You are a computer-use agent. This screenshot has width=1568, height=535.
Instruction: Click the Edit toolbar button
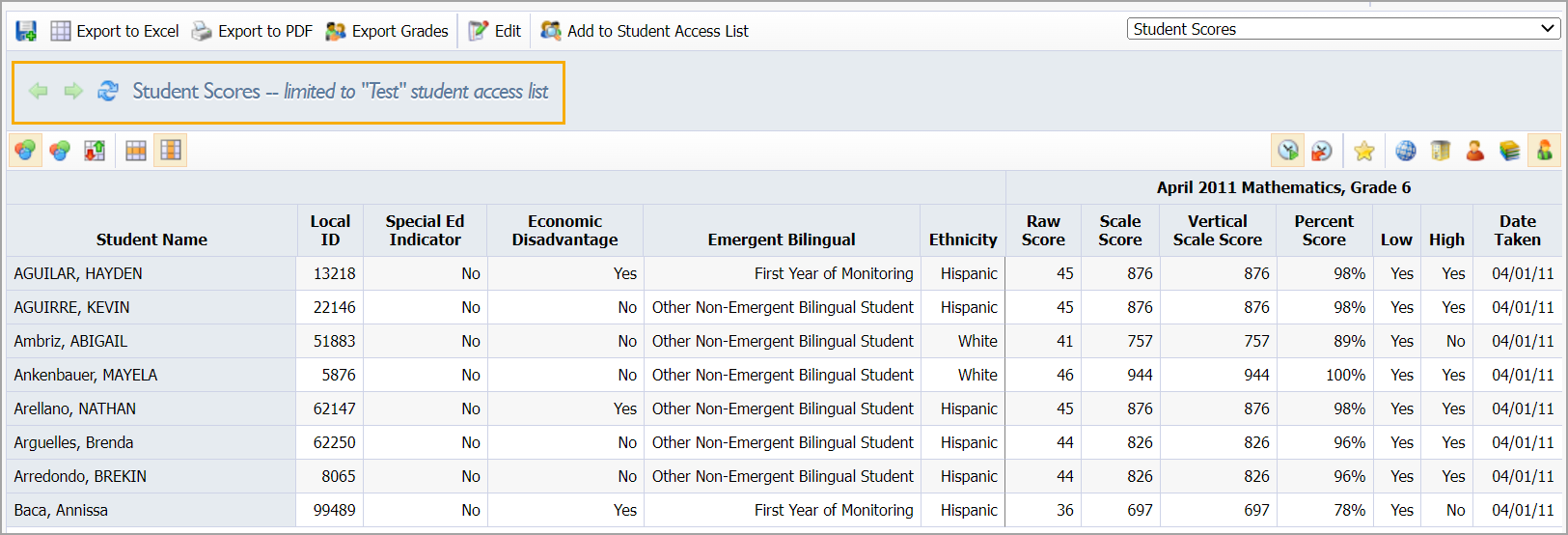pos(495,31)
